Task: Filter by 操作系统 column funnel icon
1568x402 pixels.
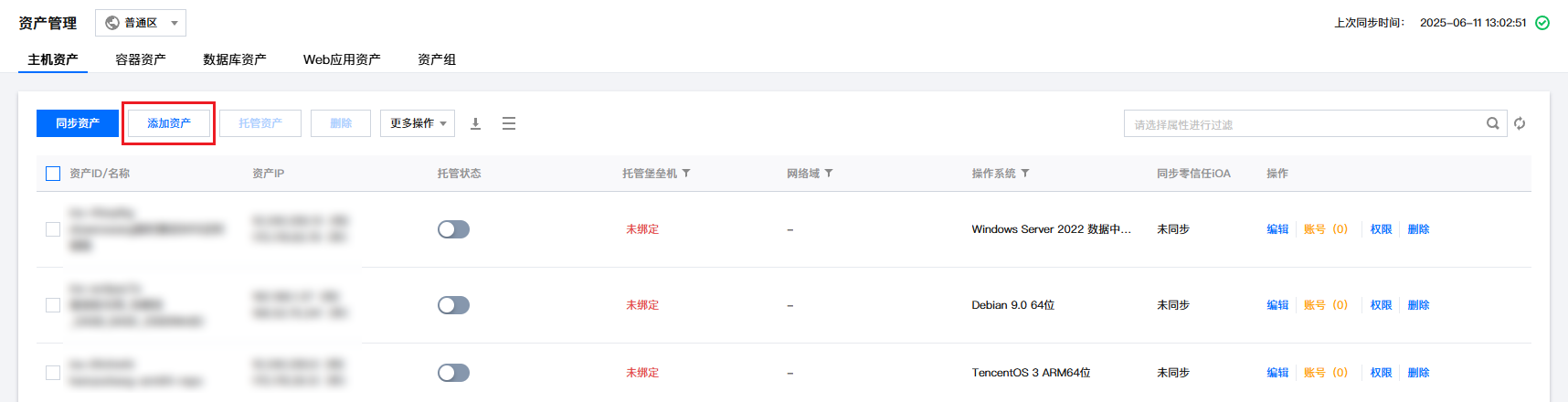Action: [1025, 173]
